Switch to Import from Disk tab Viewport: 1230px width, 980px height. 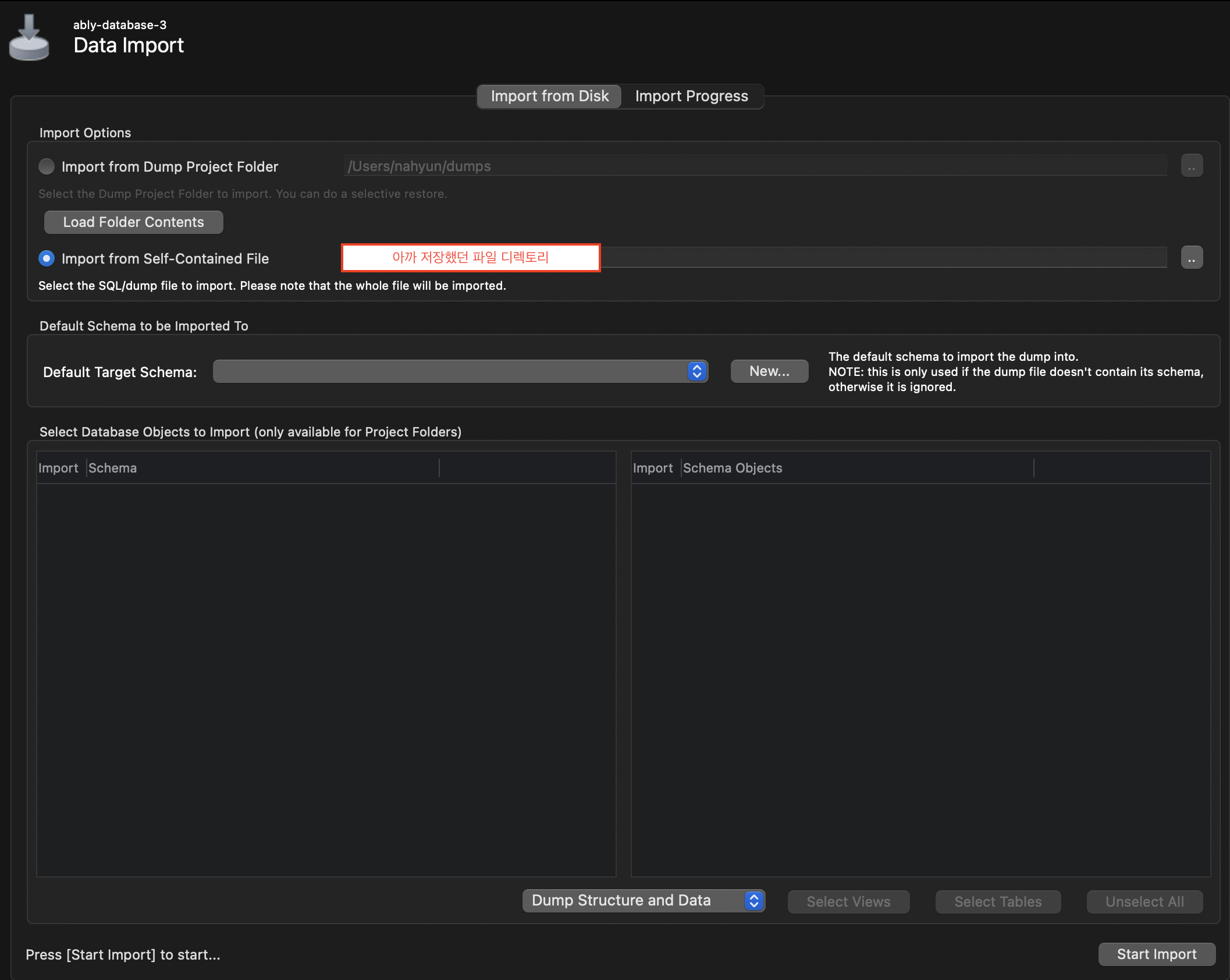549,97
